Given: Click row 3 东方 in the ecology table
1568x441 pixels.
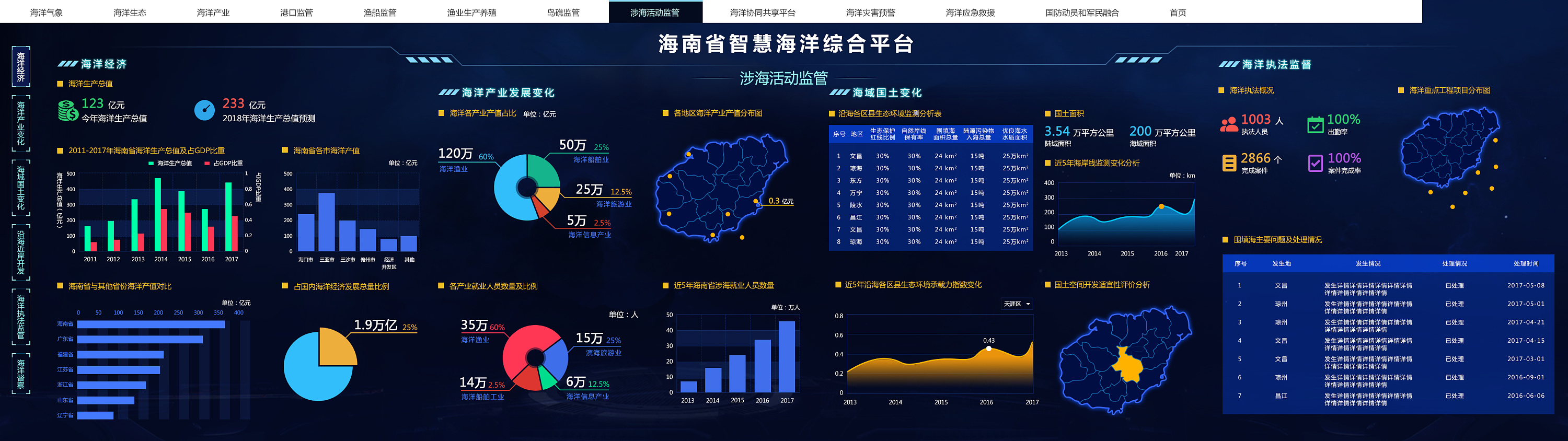Looking at the screenshot, I should 931,181.
